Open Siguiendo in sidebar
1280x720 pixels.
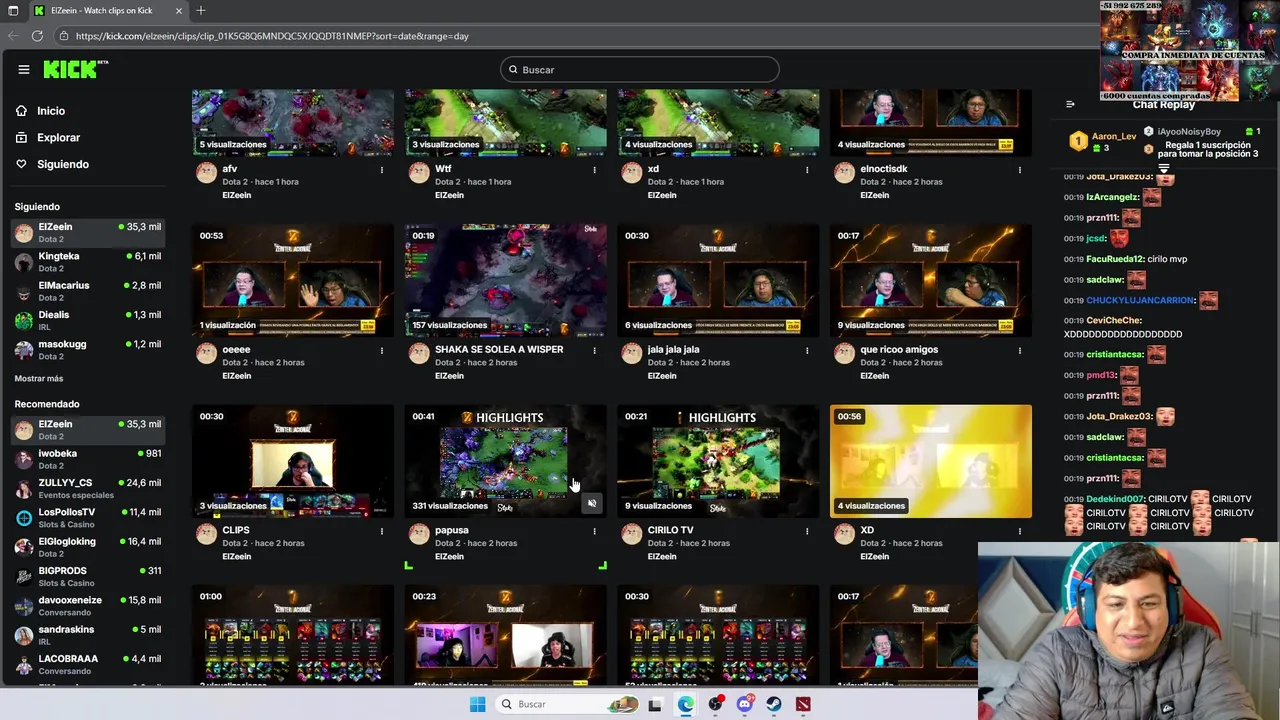[63, 164]
